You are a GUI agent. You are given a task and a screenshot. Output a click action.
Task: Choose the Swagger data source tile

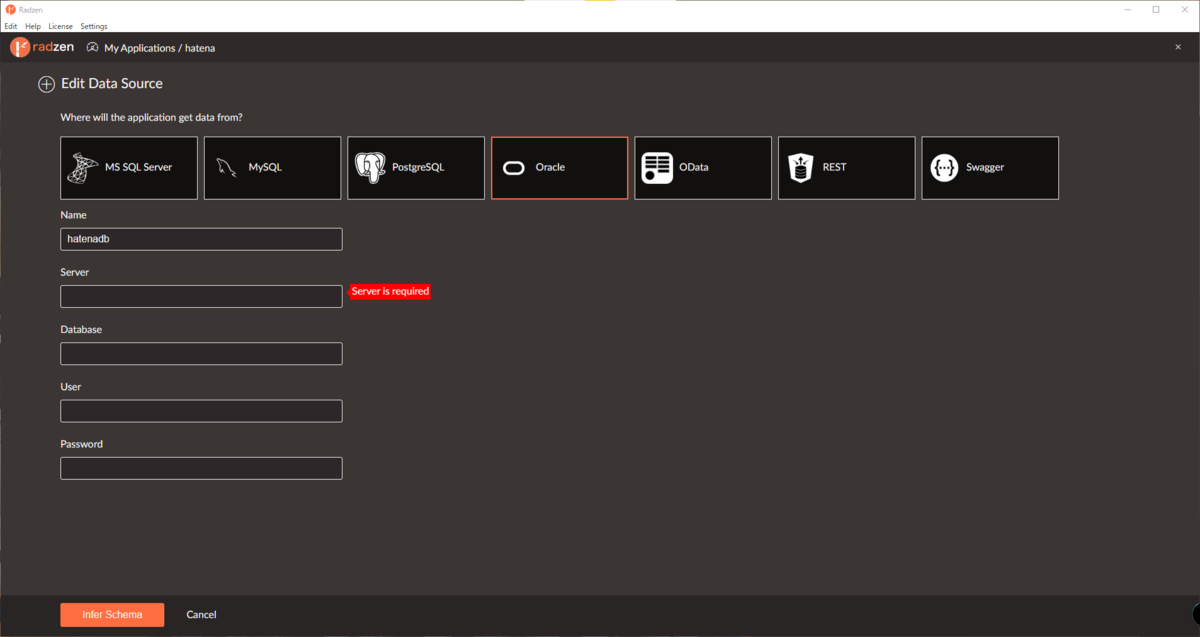[990, 168]
